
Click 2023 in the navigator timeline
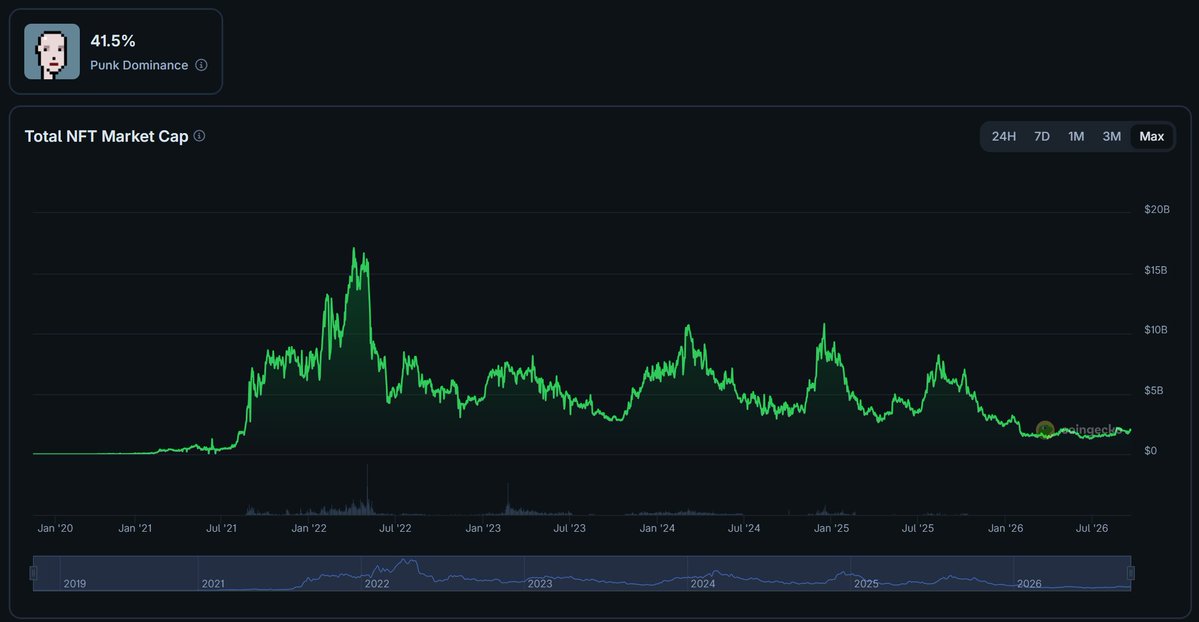click(x=539, y=584)
